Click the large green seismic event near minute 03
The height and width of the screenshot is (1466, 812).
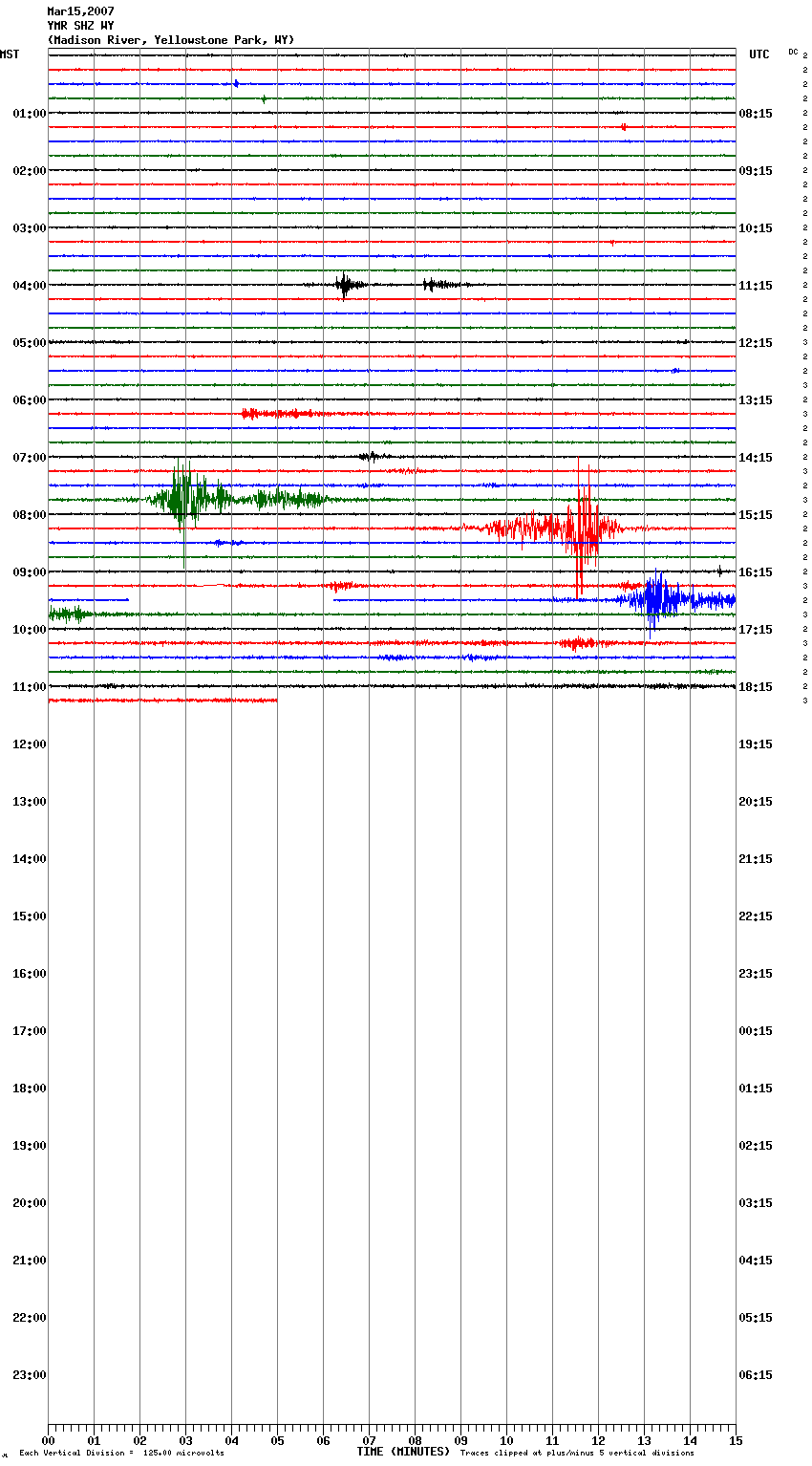pyautogui.click(x=186, y=499)
